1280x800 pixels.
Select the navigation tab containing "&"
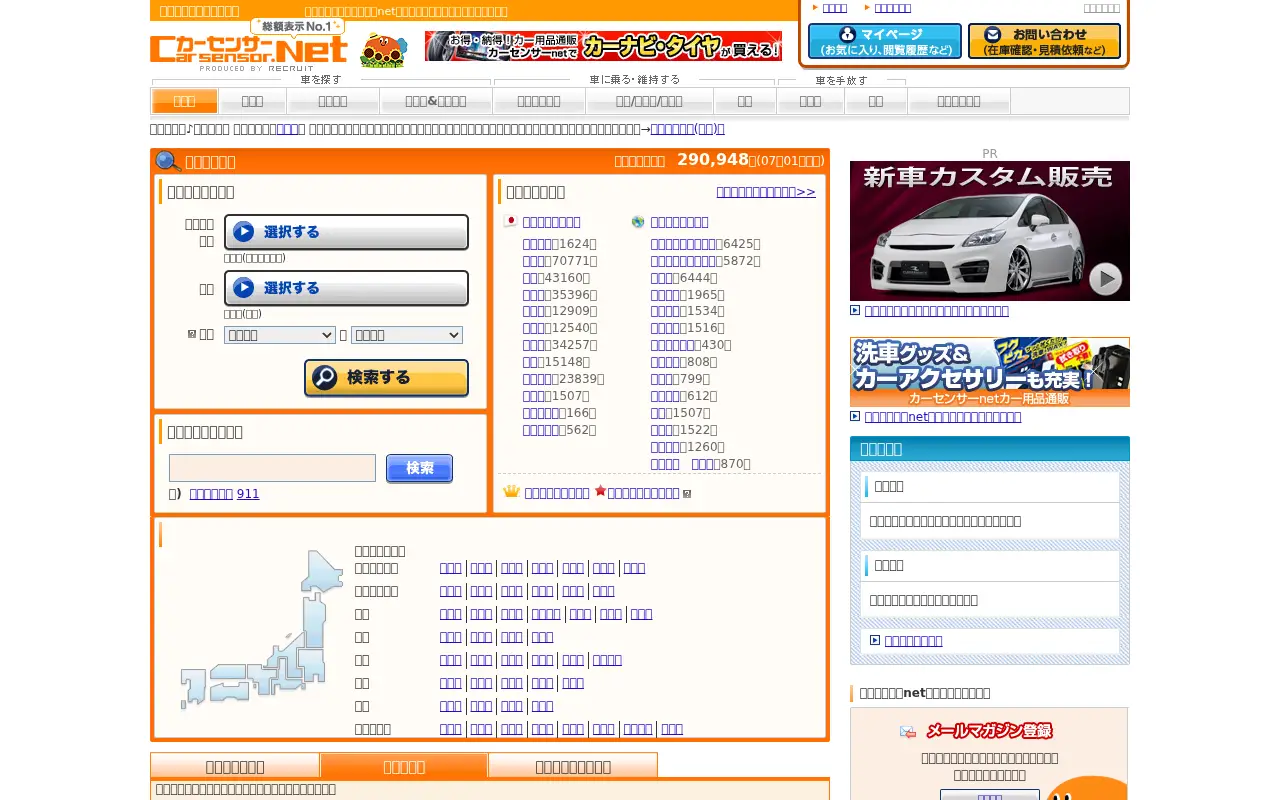coord(436,101)
